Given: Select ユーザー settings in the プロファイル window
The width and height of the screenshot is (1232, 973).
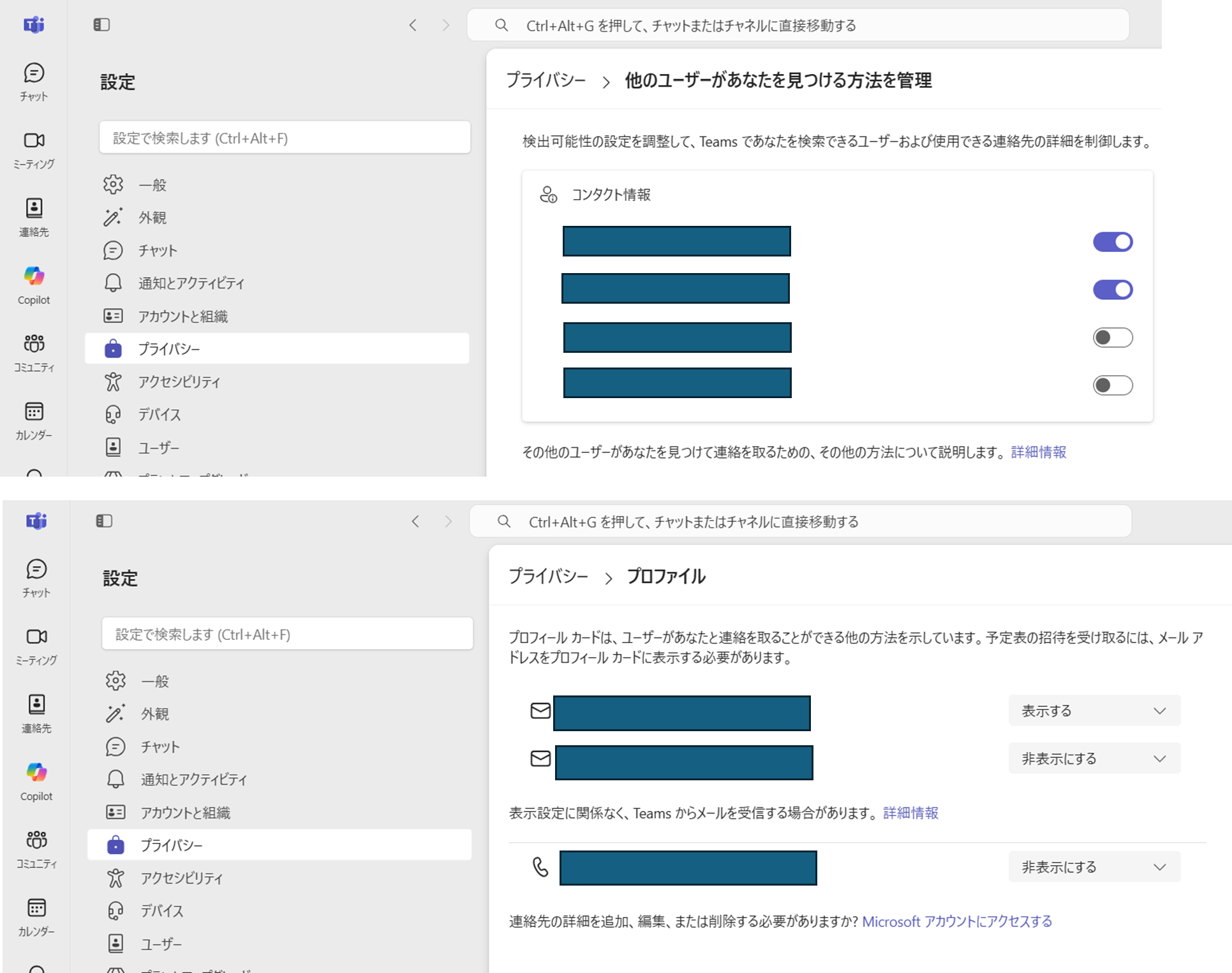Looking at the screenshot, I should click(x=279, y=944).
